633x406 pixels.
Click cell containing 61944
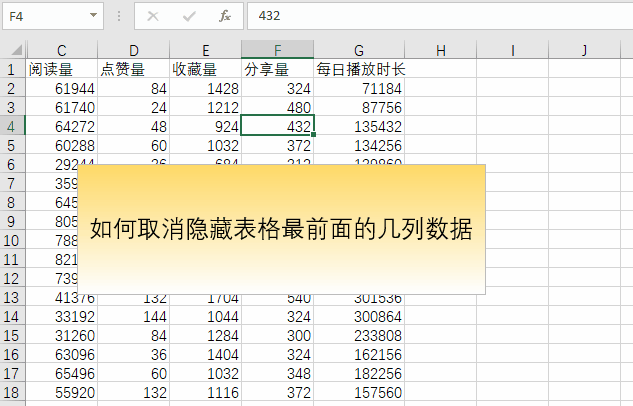coord(62,88)
